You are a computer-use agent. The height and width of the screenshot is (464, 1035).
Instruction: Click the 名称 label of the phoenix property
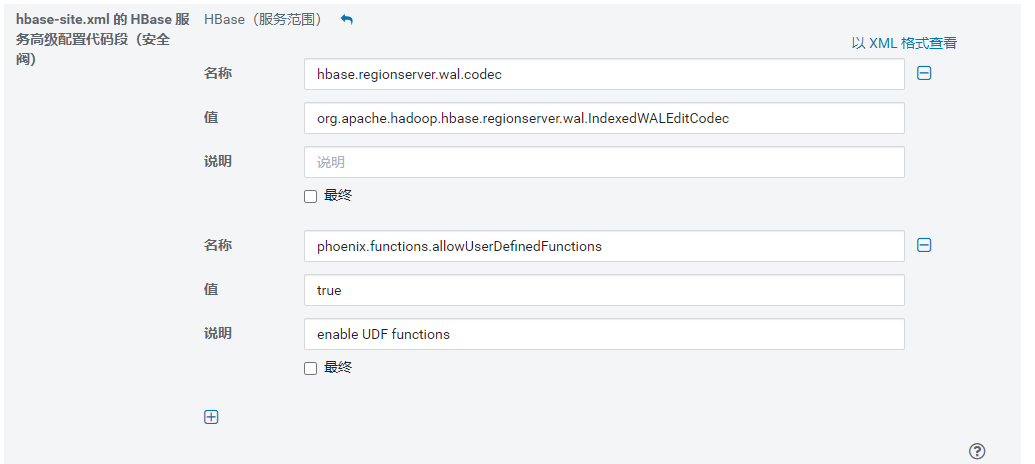pyautogui.click(x=218, y=245)
